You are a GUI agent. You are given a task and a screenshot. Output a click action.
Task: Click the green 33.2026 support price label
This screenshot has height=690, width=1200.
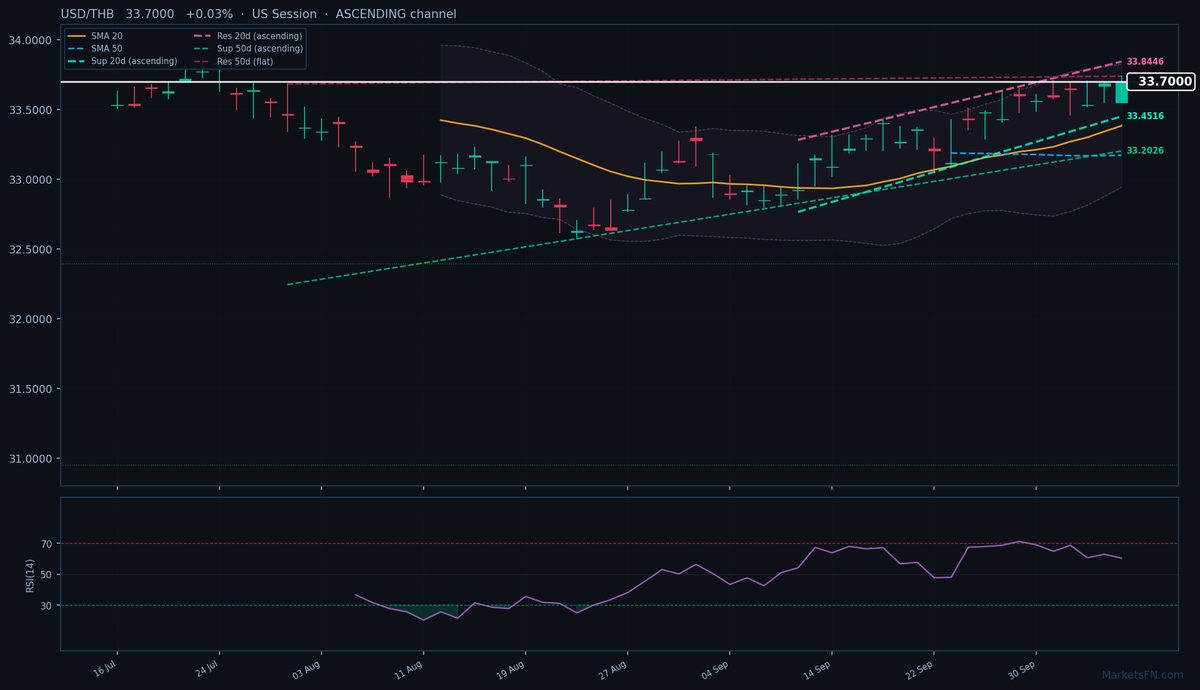coord(1145,150)
